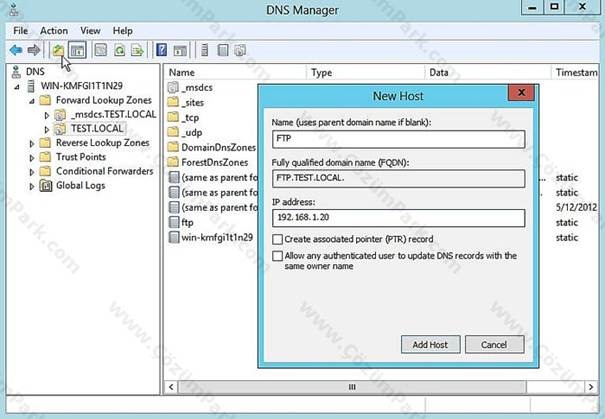Click the Properties toolbar icon
Viewport: 605px width, 419px height.
coord(101,50)
